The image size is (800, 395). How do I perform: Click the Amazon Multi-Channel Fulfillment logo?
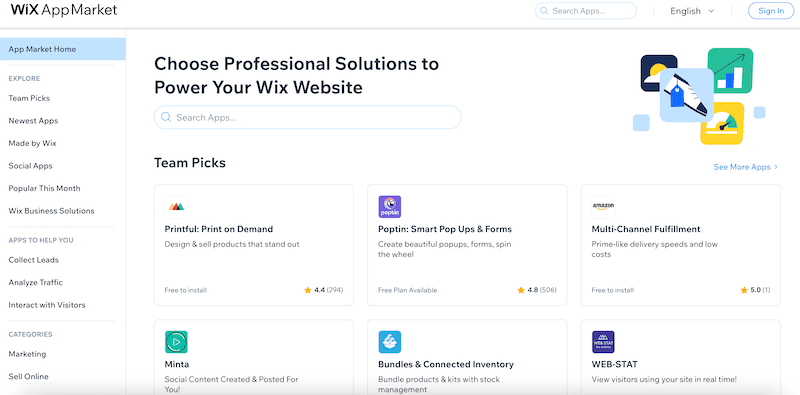click(x=603, y=207)
